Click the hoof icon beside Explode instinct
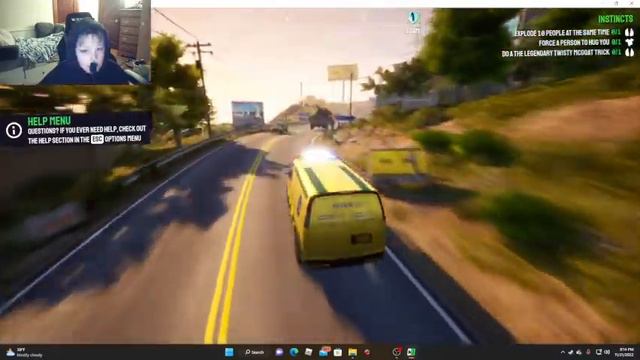The image size is (640, 360). [x=629, y=32]
